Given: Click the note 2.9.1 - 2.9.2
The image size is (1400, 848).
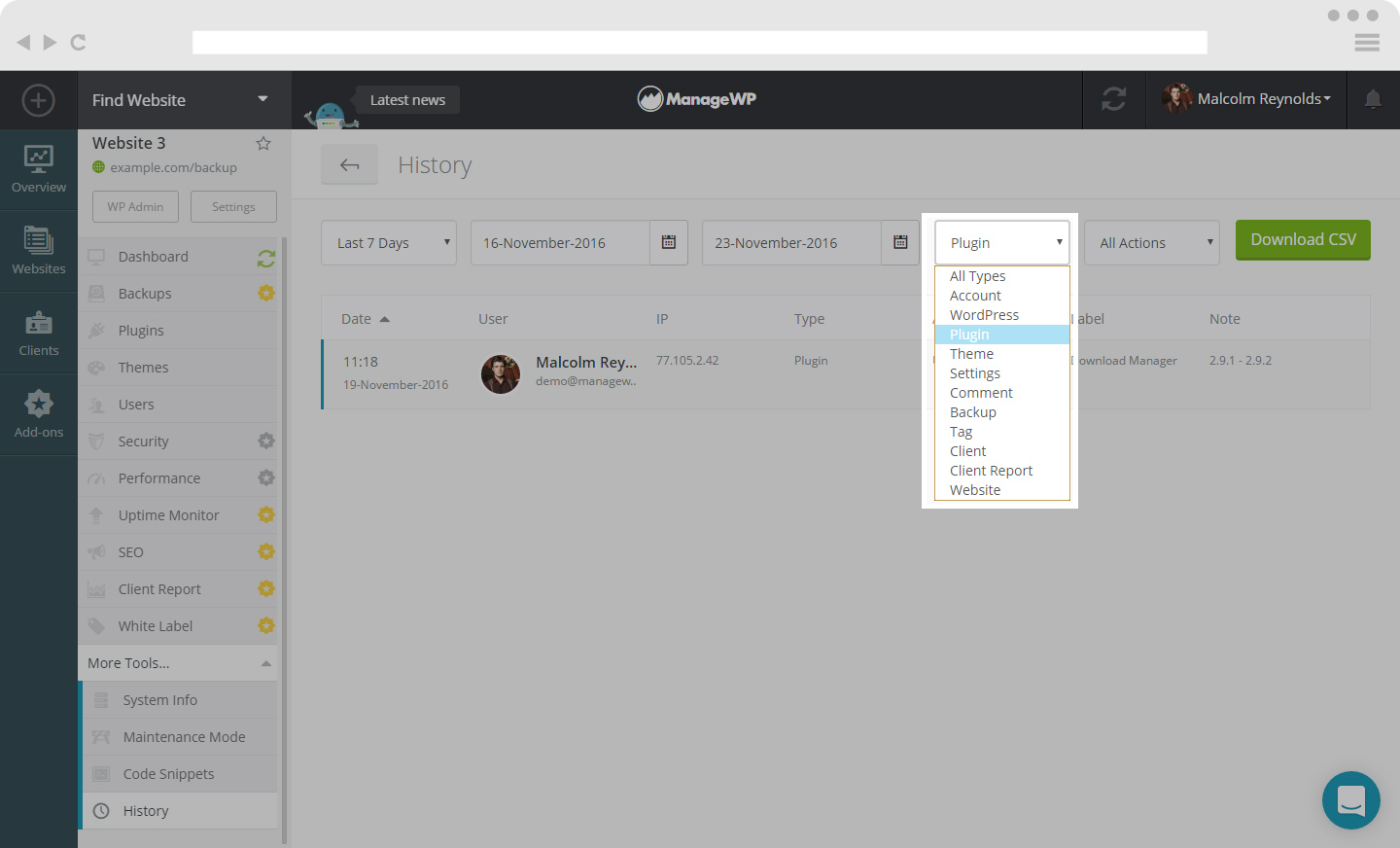Looking at the screenshot, I should 1241,360.
